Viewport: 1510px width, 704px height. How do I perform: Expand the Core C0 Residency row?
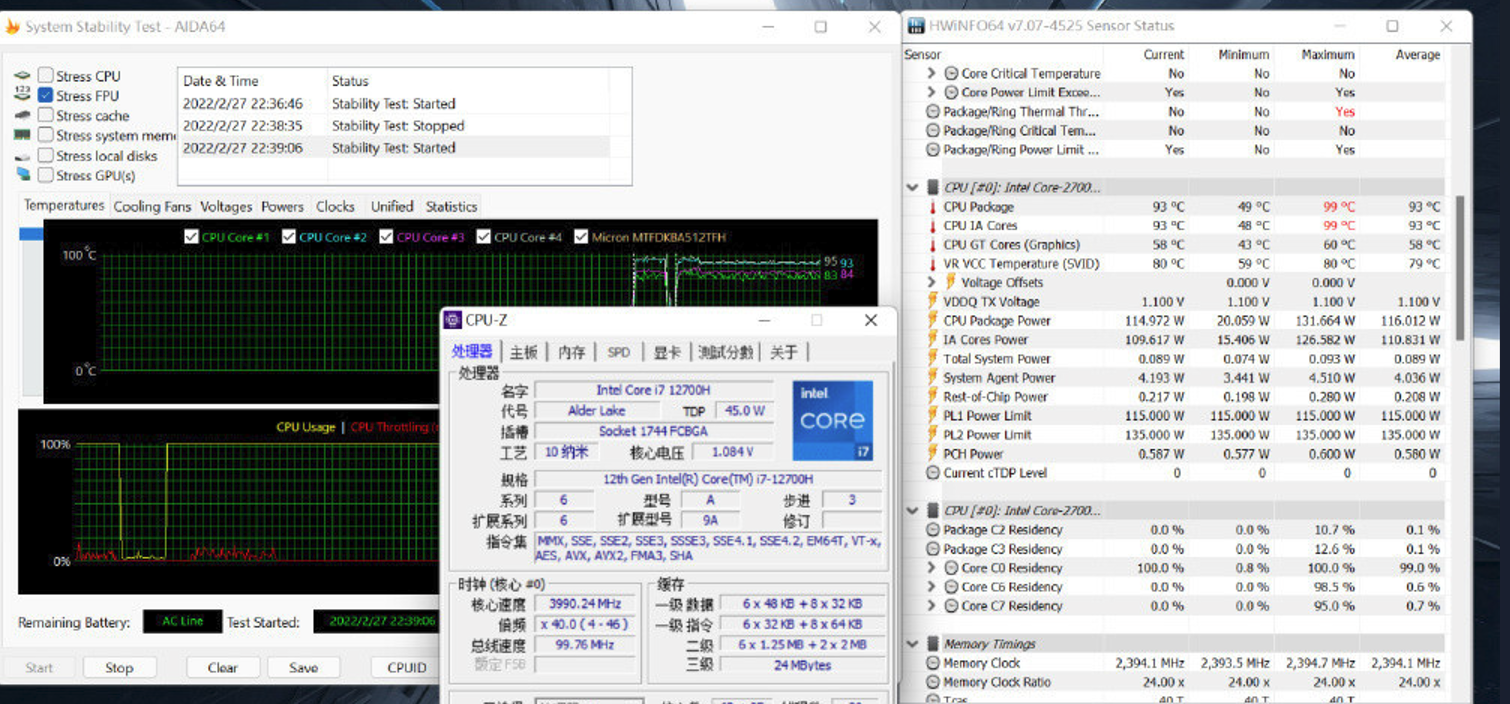(x=931, y=568)
